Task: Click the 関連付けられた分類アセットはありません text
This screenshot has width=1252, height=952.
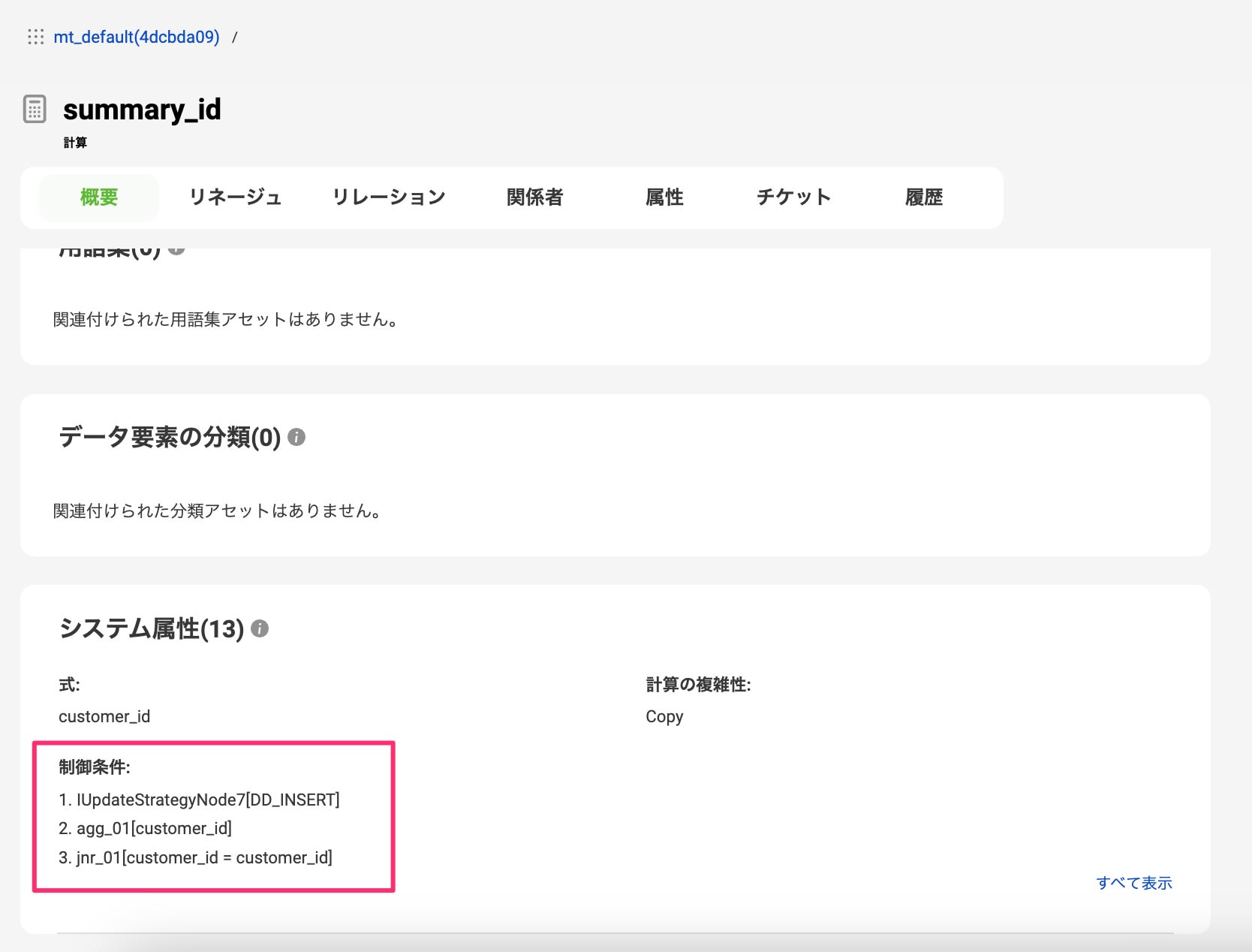Action: [x=217, y=511]
